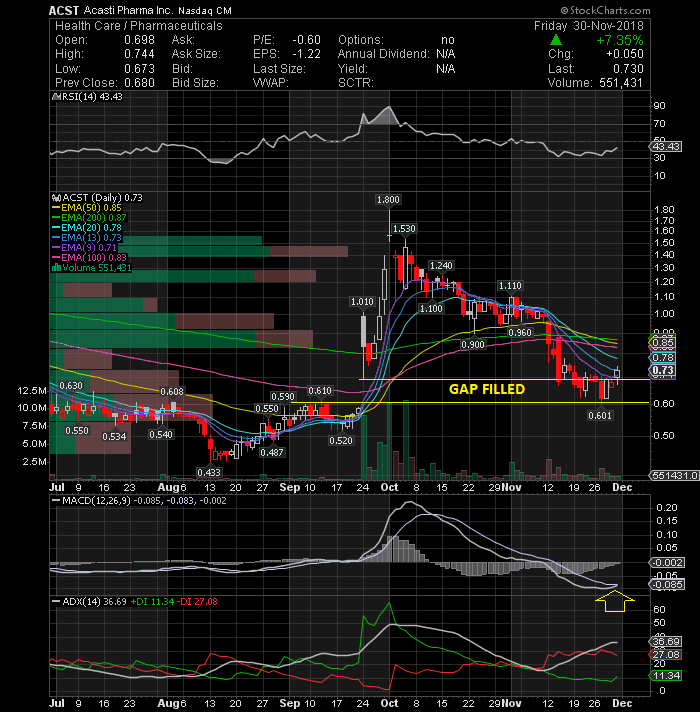Viewport: 700px width, 712px height.
Task: Click the 0.487 price label
Action: tap(272, 452)
